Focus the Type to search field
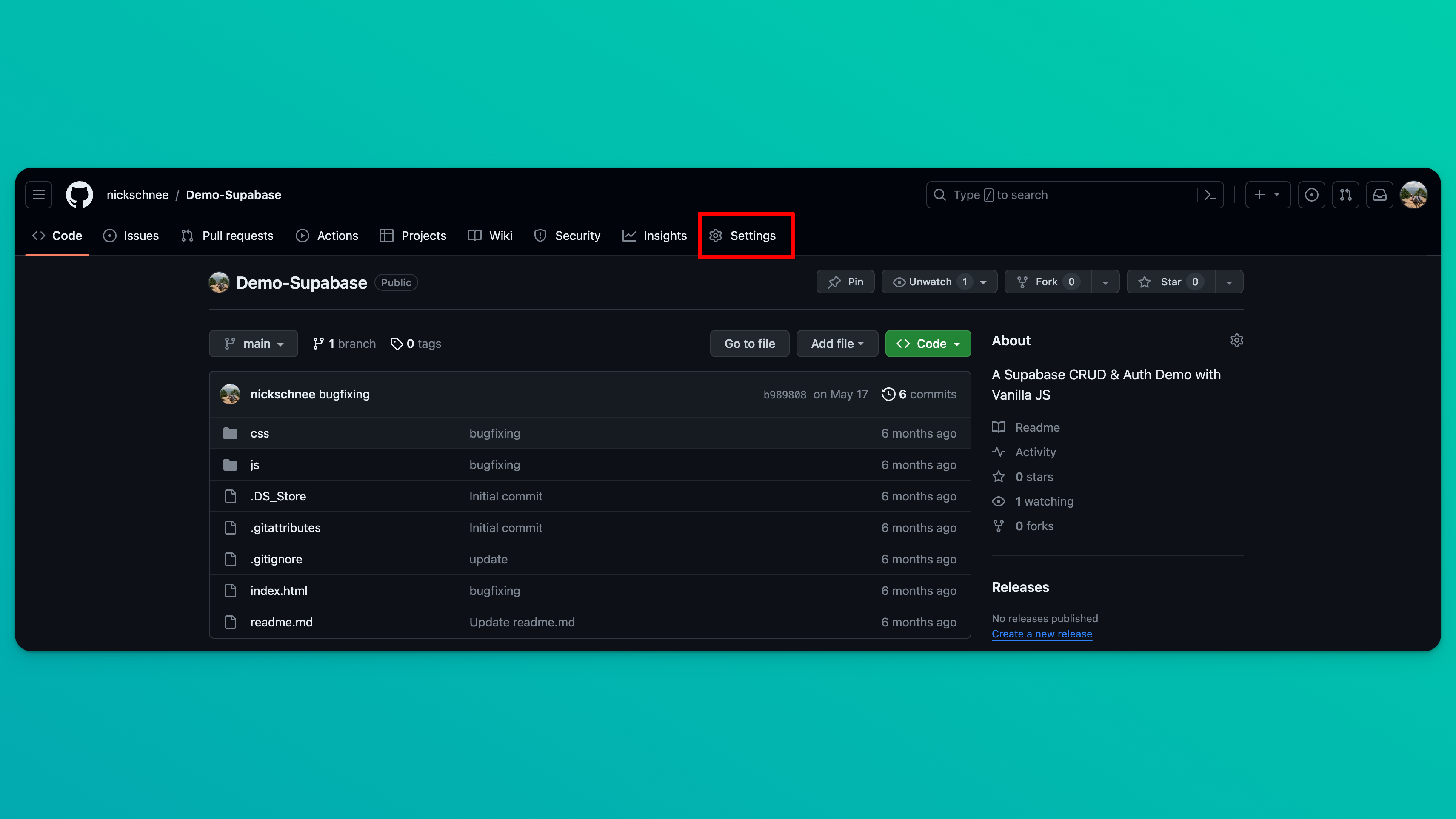The height and width of the screenshot is (819, 1456). [1074, 195]
